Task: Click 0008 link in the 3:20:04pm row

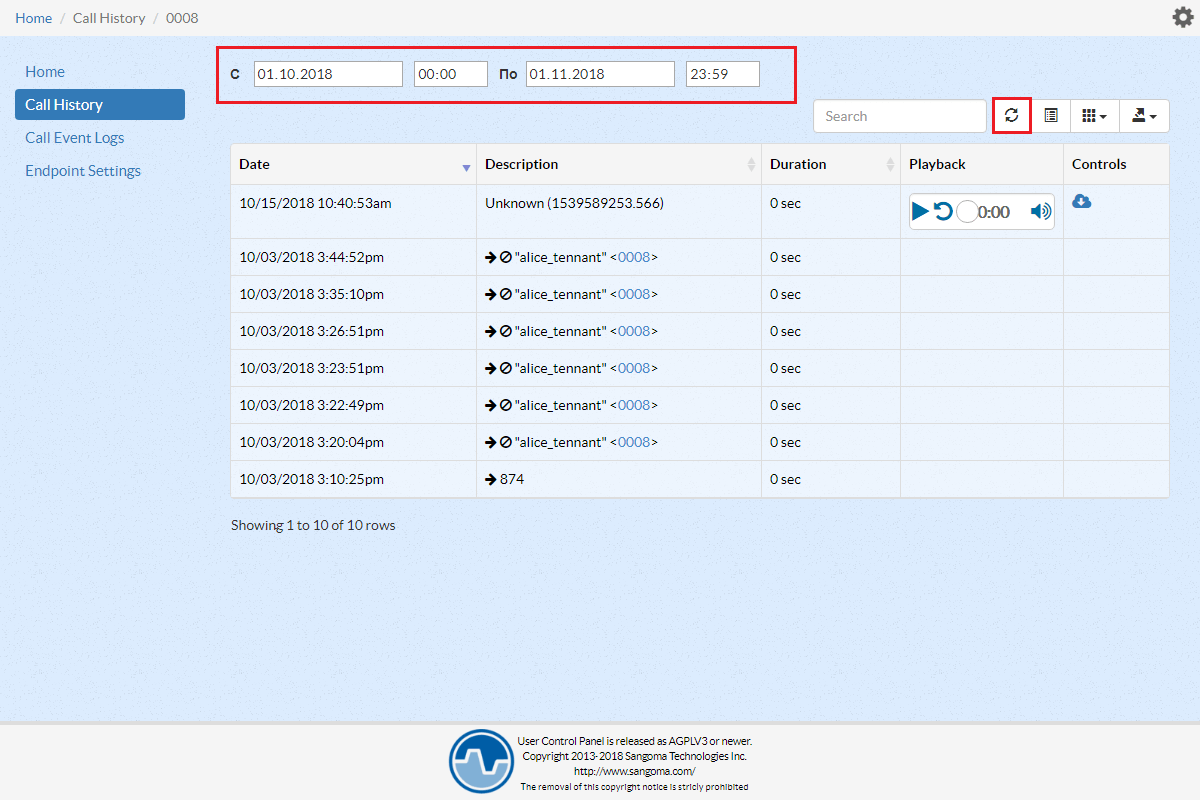Action: 634,442
